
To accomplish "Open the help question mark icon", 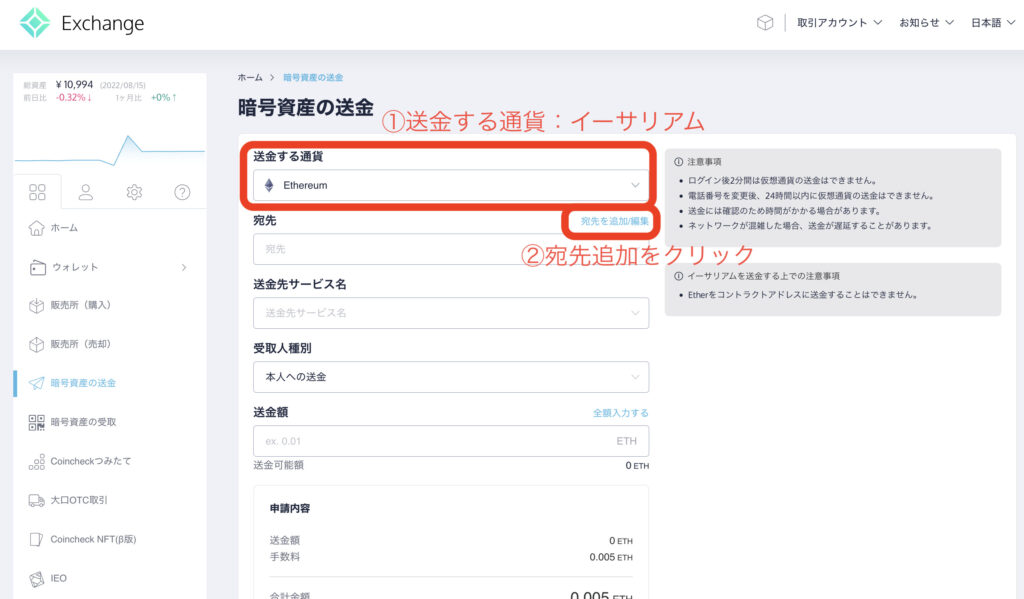I will (182, 192).
